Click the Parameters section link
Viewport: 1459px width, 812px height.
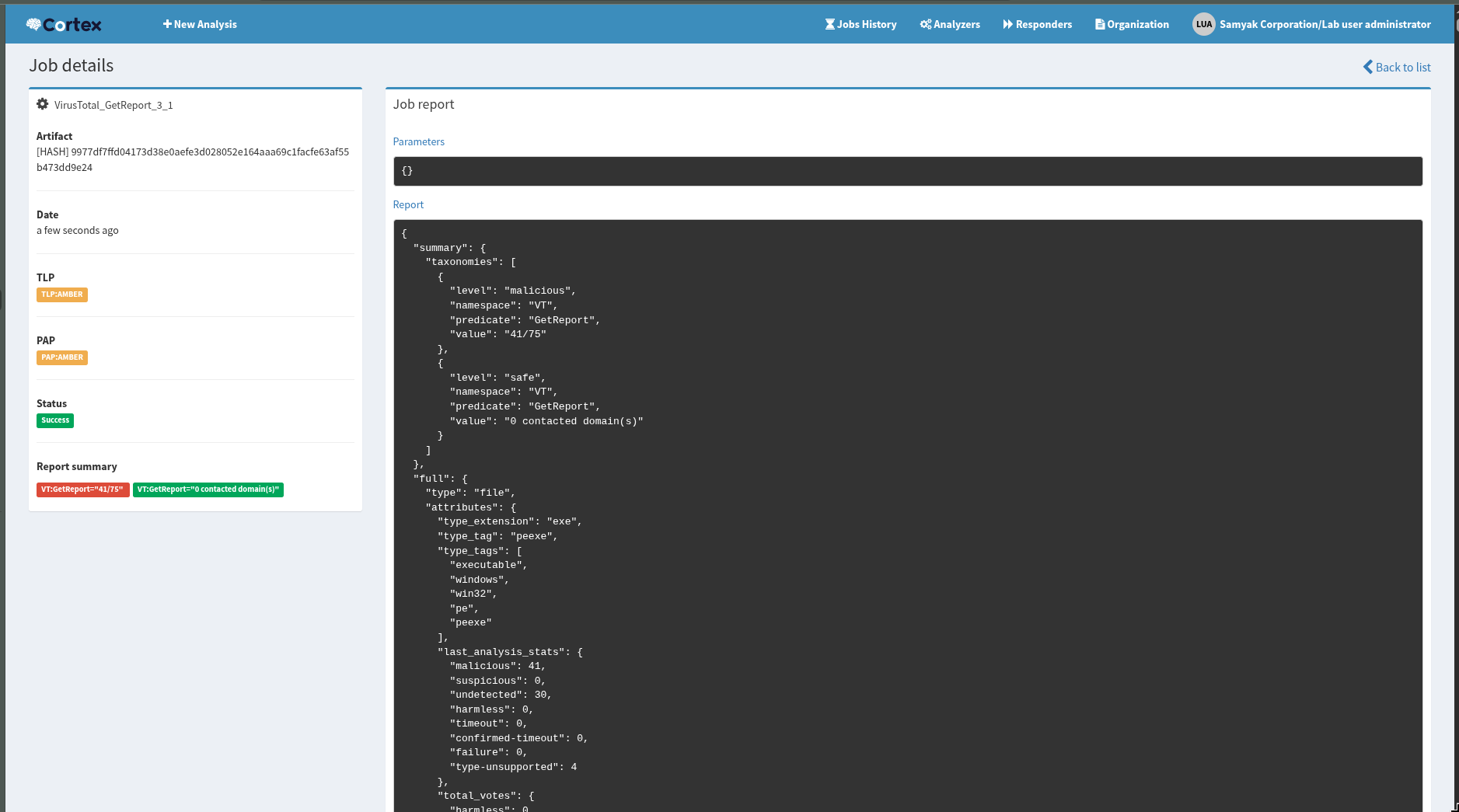pos(418,141)
